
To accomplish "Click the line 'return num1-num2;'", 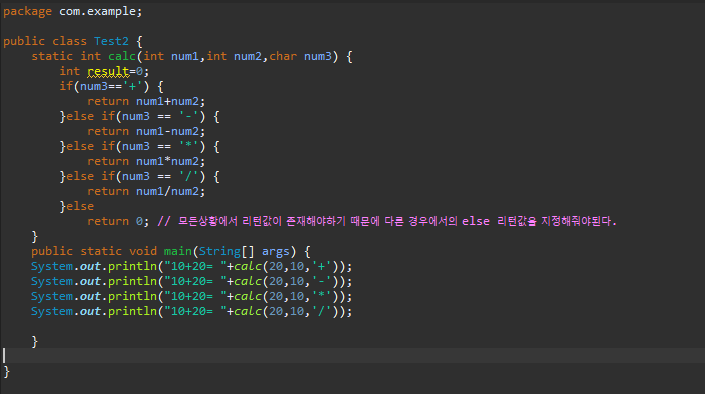I will (x=146, y=131).
